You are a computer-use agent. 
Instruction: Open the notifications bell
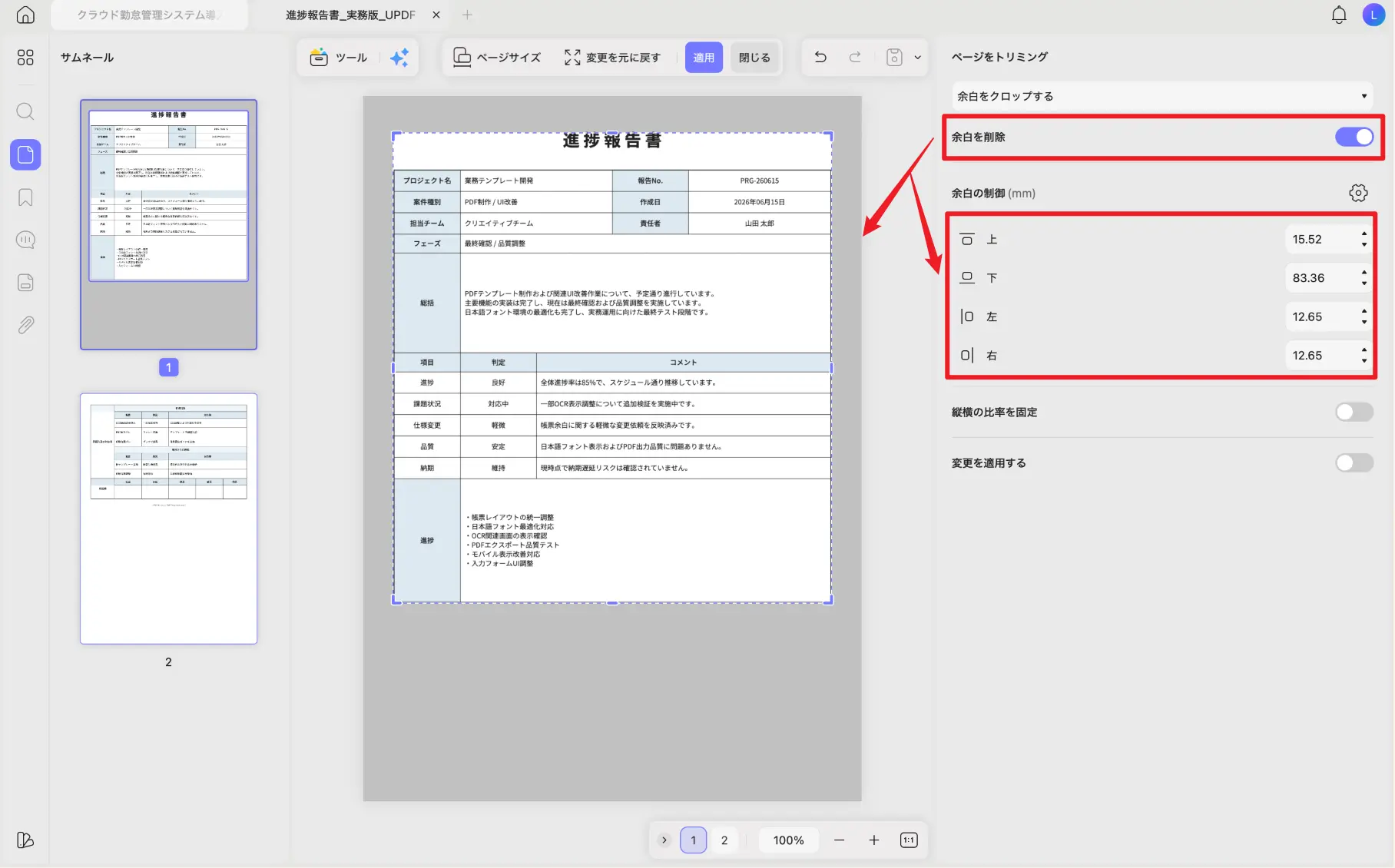tap(1339, 15)
